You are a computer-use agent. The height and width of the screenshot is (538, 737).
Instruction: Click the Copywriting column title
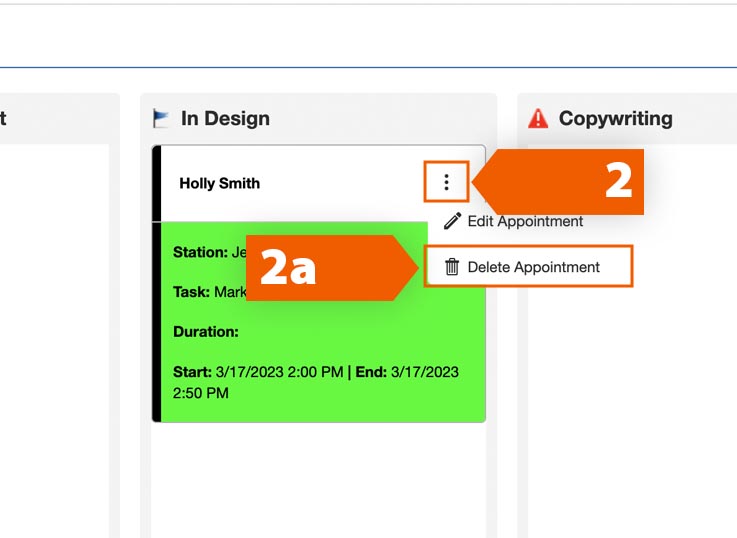point(615,118)
